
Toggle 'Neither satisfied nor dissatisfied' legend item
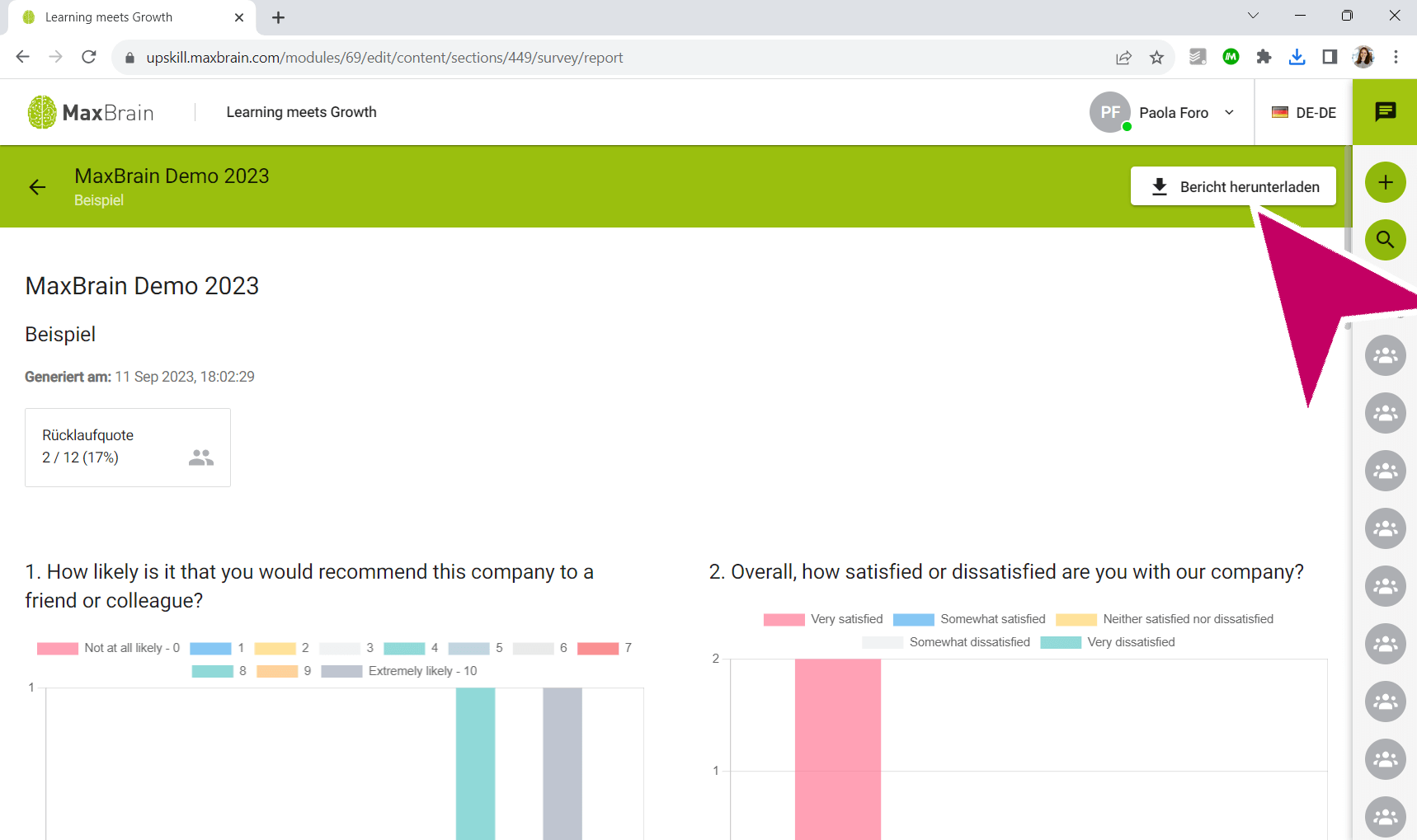point(1165,619)
